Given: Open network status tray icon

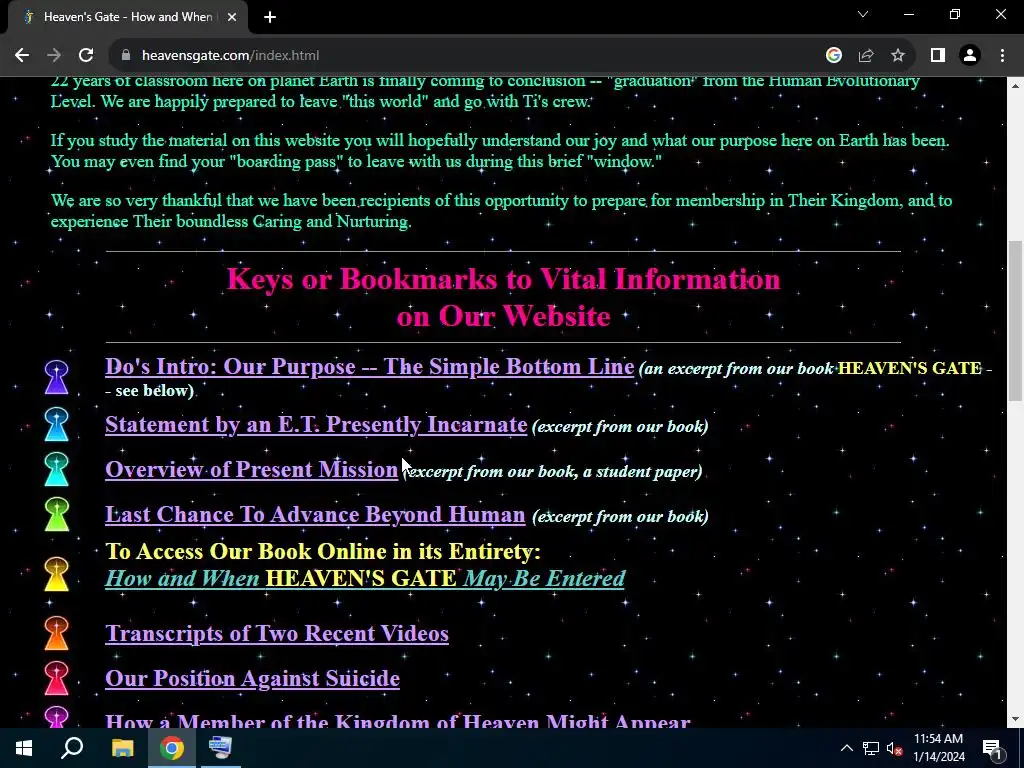Looking at the screenshot, I should (871, 748).
